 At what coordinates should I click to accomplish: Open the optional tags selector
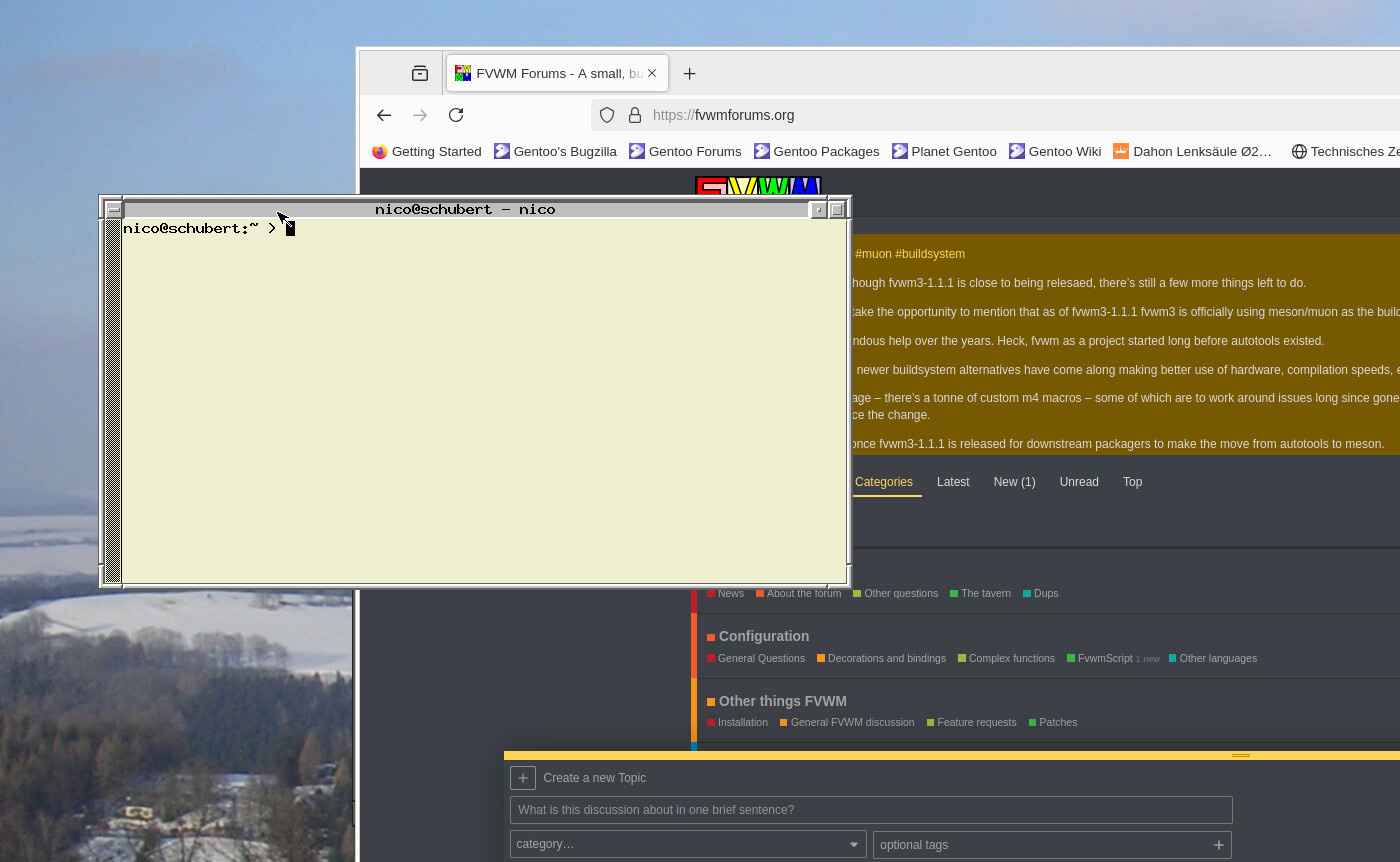1052,845
